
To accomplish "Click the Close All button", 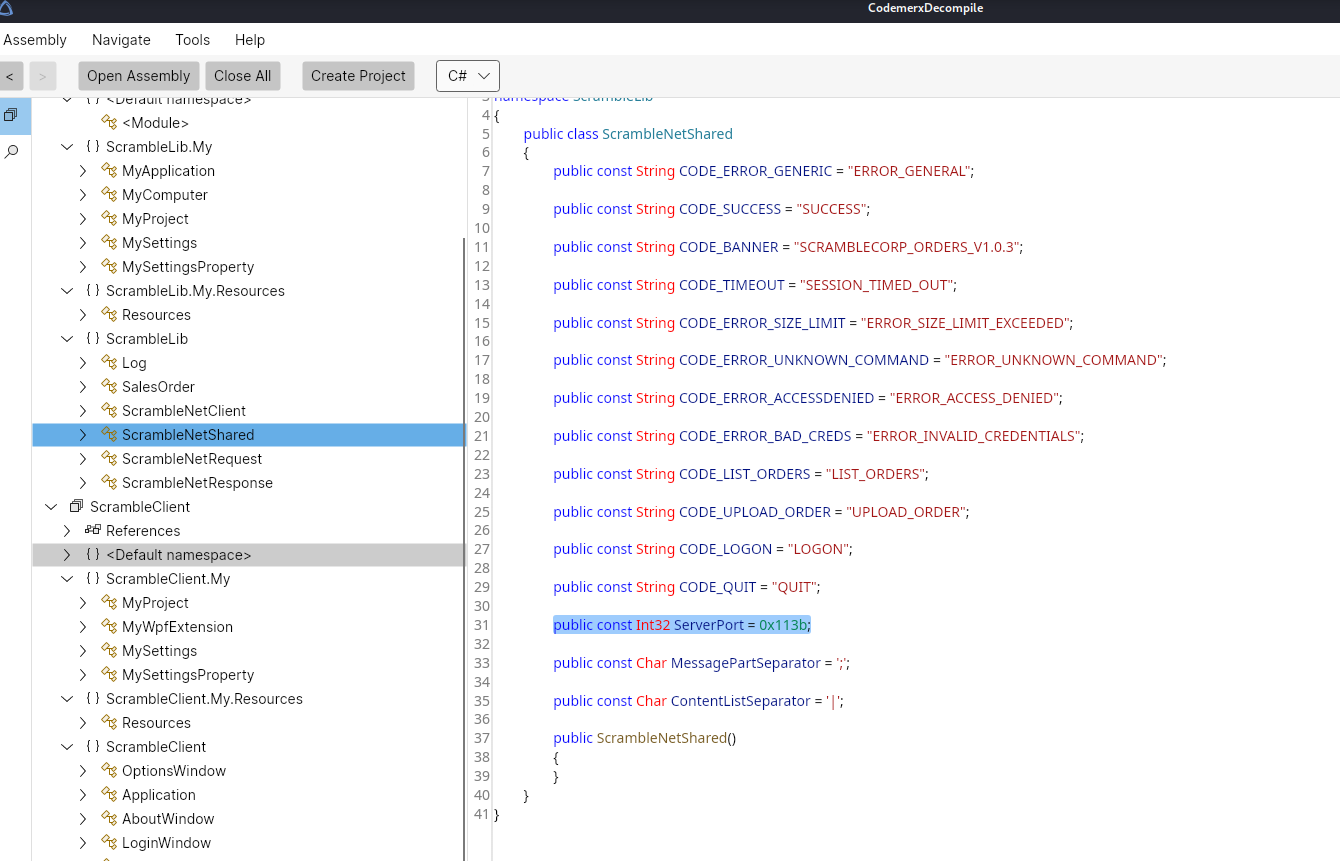I will 242,76.
